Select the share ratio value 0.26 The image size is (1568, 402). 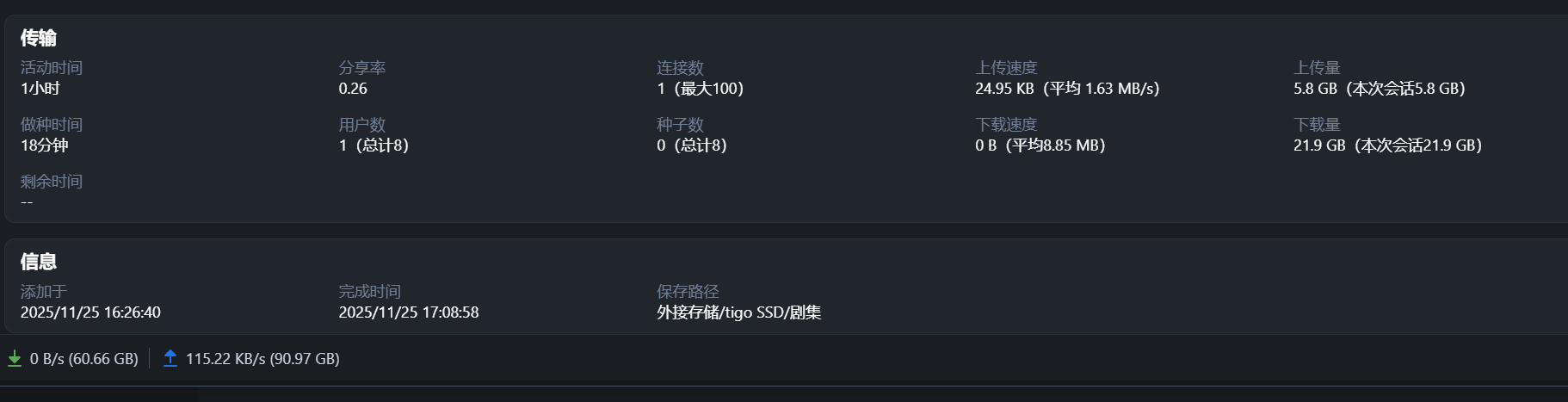(353, 89)
